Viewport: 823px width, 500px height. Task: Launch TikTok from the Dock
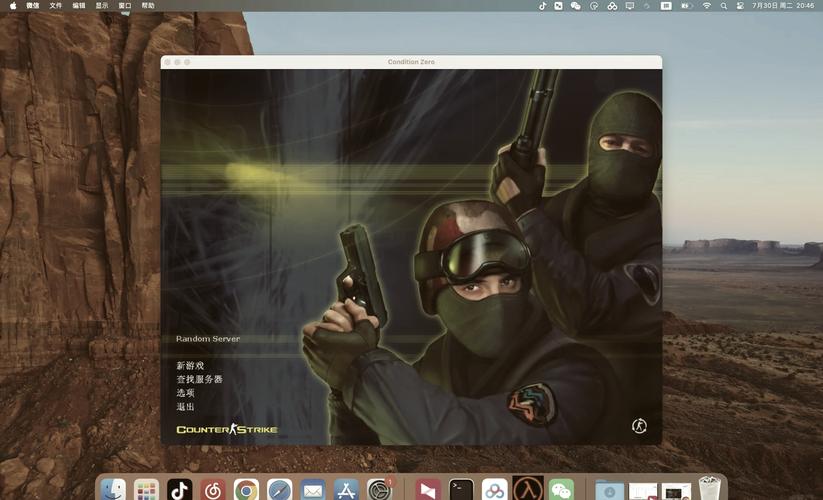[x=180, y=489]
